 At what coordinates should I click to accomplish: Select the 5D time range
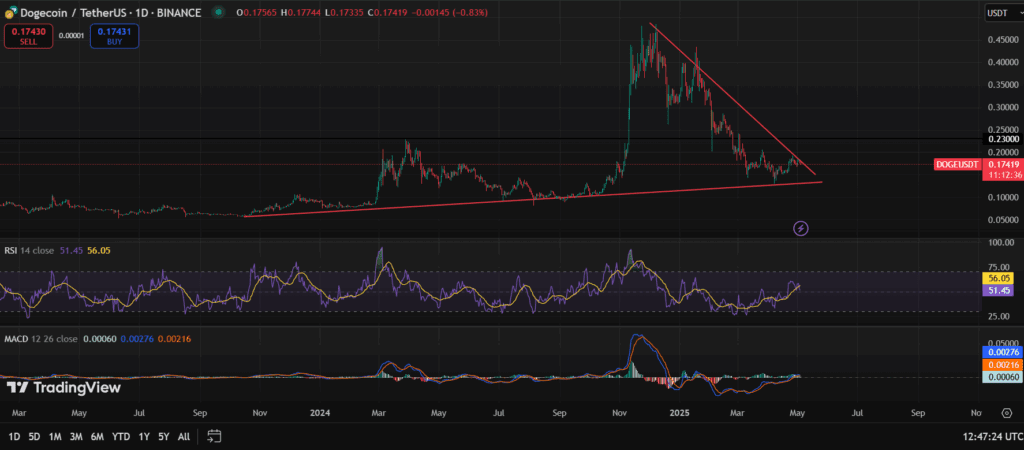[35, 436]
